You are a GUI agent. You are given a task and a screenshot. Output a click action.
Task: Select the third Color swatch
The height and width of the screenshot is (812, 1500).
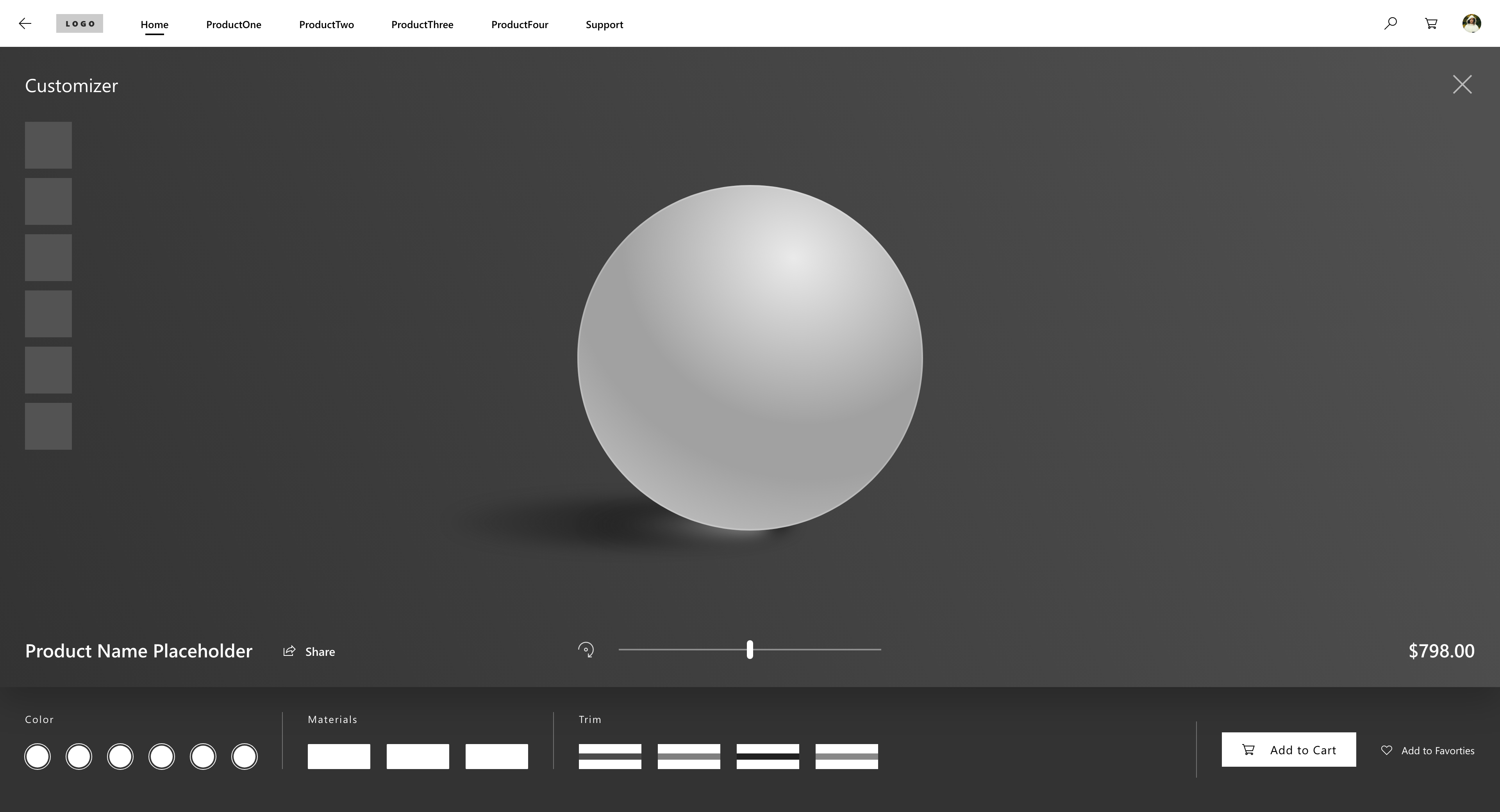pos(120,757)
